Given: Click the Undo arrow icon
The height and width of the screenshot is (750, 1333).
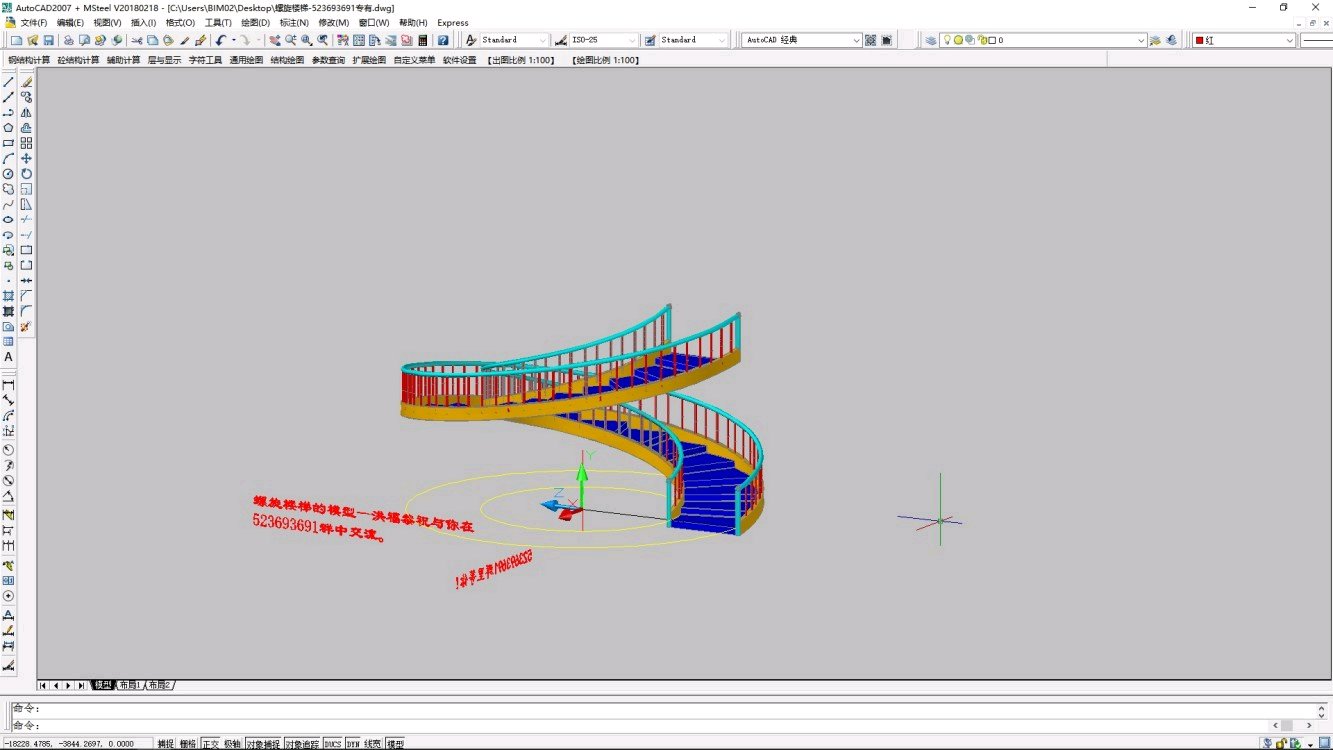Looking at the screenshot, I should click(221, 40).
